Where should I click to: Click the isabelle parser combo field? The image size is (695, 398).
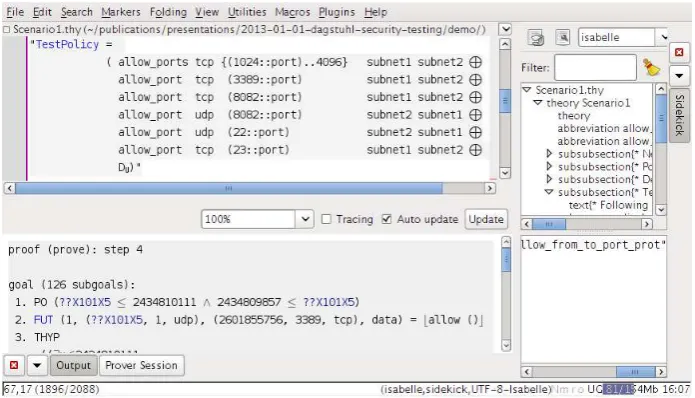click(x=617, y=37)
